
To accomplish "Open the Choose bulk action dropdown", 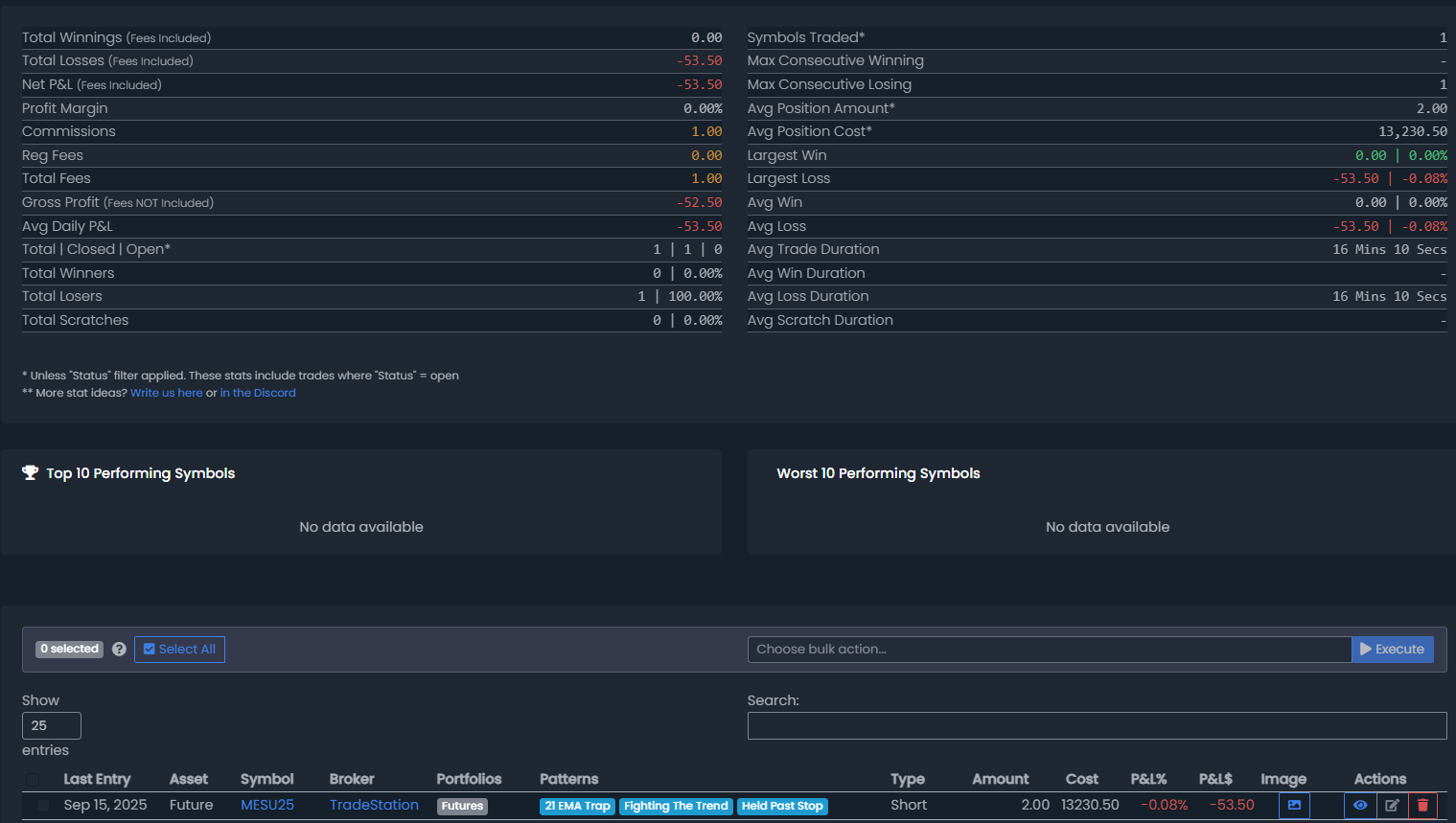I will tap(1049, 650).
